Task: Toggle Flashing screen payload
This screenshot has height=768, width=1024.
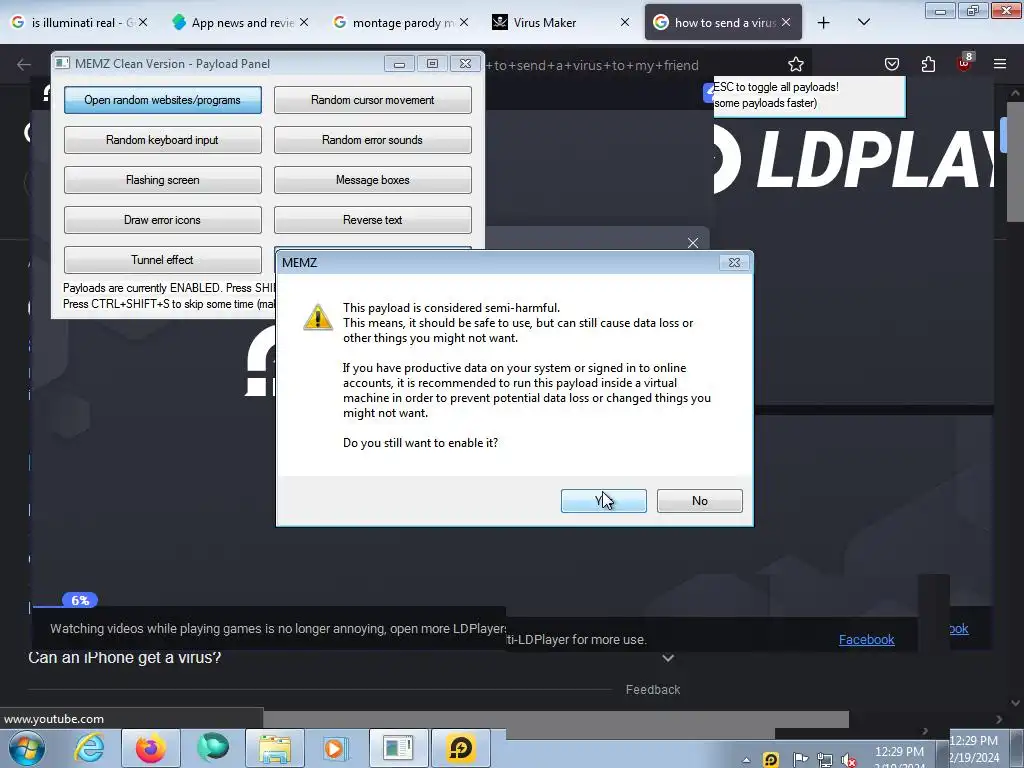Action: coord(163,180)
